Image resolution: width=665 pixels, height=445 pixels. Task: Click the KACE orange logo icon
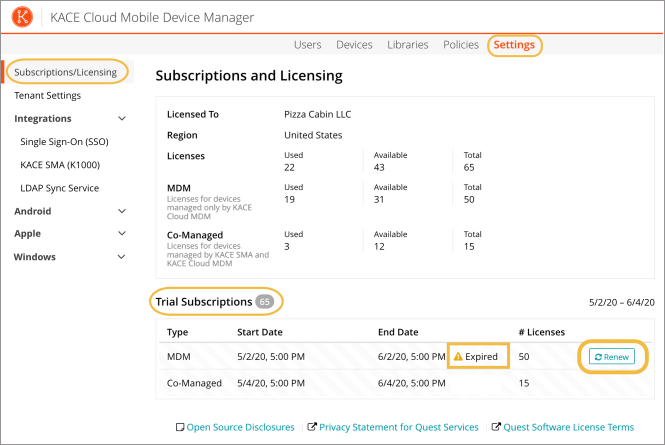(22, 17)
